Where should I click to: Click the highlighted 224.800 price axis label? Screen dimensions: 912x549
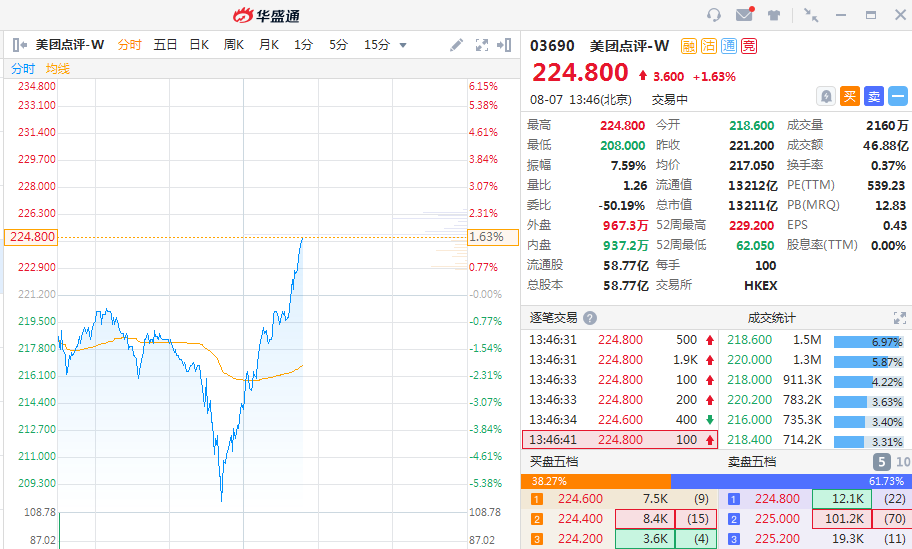31,237
